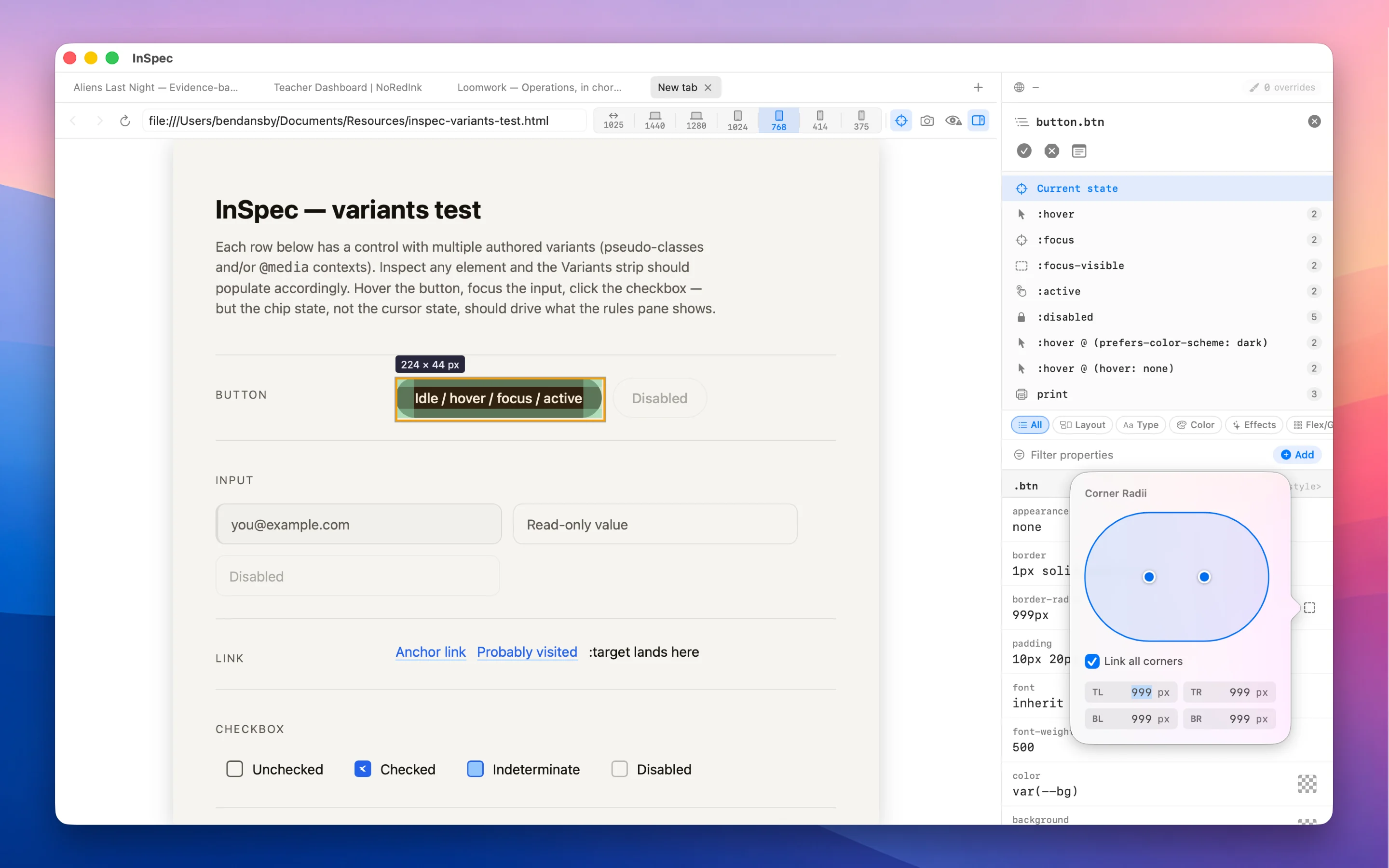Select the :disabled variant row
This screenshot has width=1389, height=868.
coord(1167,317)
